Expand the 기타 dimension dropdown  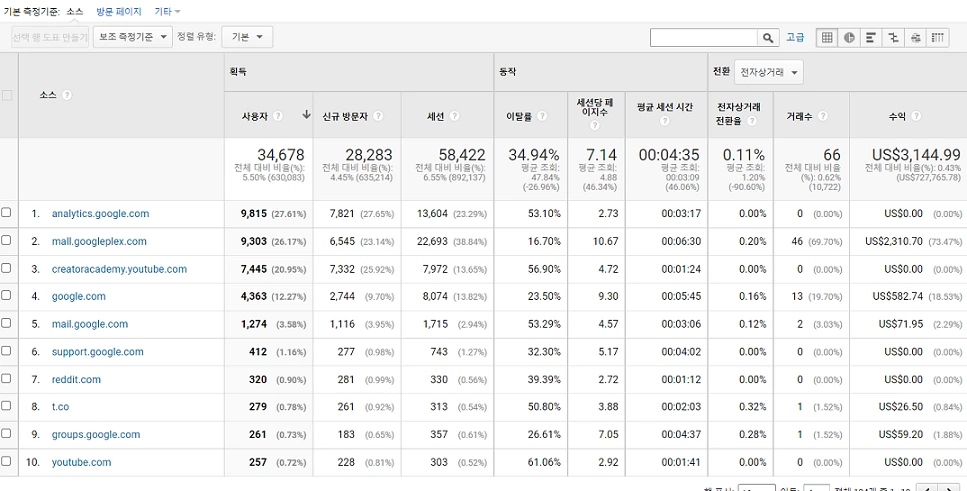(x=167, y=12)
